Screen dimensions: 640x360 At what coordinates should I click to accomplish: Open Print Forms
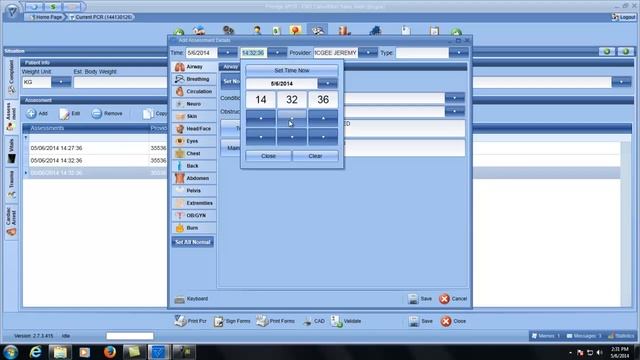coord(276,321)
